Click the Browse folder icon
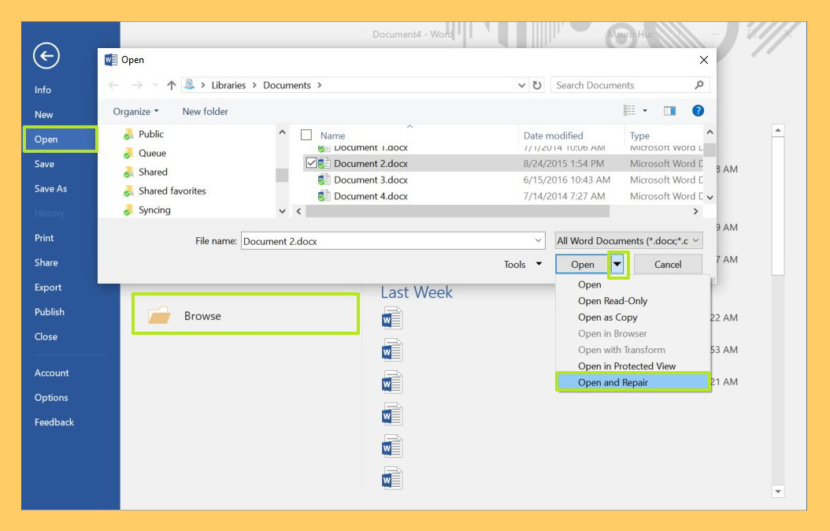Screen dimensions: 830x531 [159, 316]
